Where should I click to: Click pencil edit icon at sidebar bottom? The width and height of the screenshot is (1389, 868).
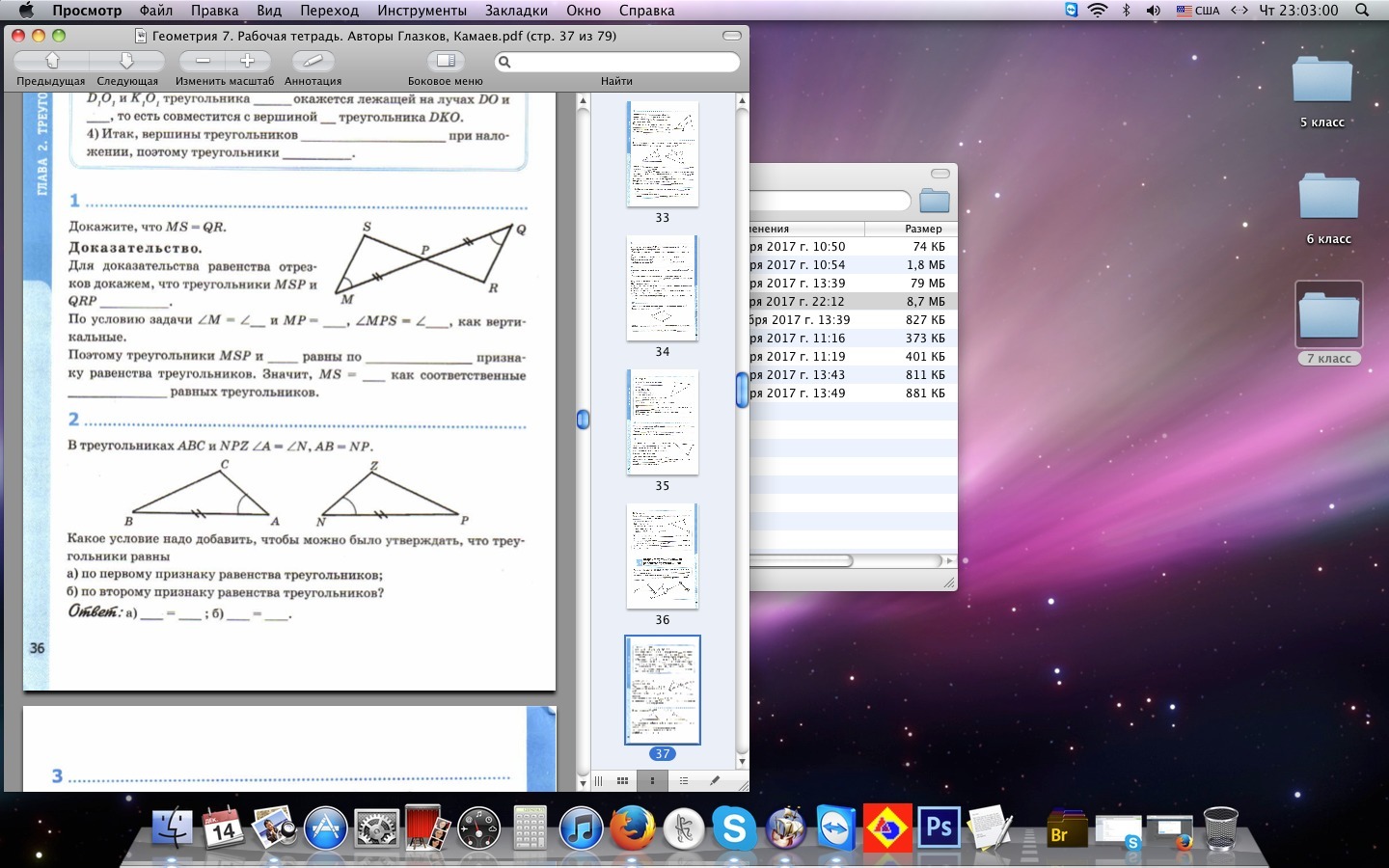click(715, 781)
